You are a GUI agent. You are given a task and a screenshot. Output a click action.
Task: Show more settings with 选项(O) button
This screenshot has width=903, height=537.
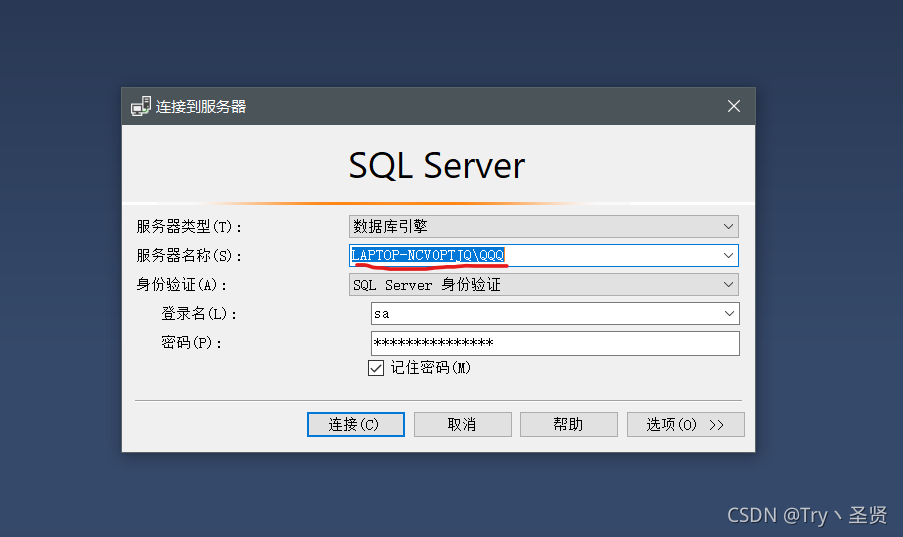click(x=685, y=425)
